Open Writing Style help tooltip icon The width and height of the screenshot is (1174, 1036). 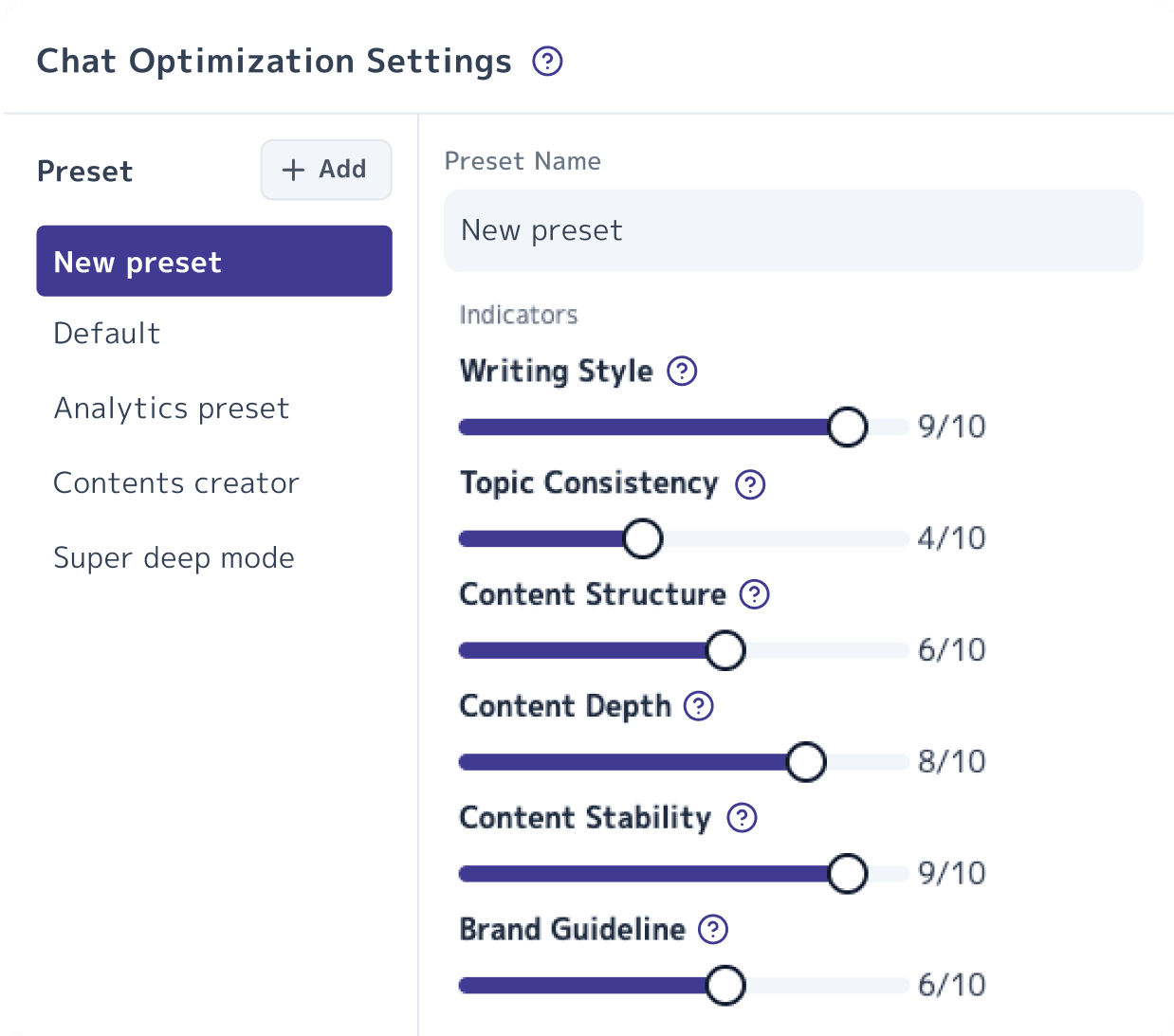682,371
